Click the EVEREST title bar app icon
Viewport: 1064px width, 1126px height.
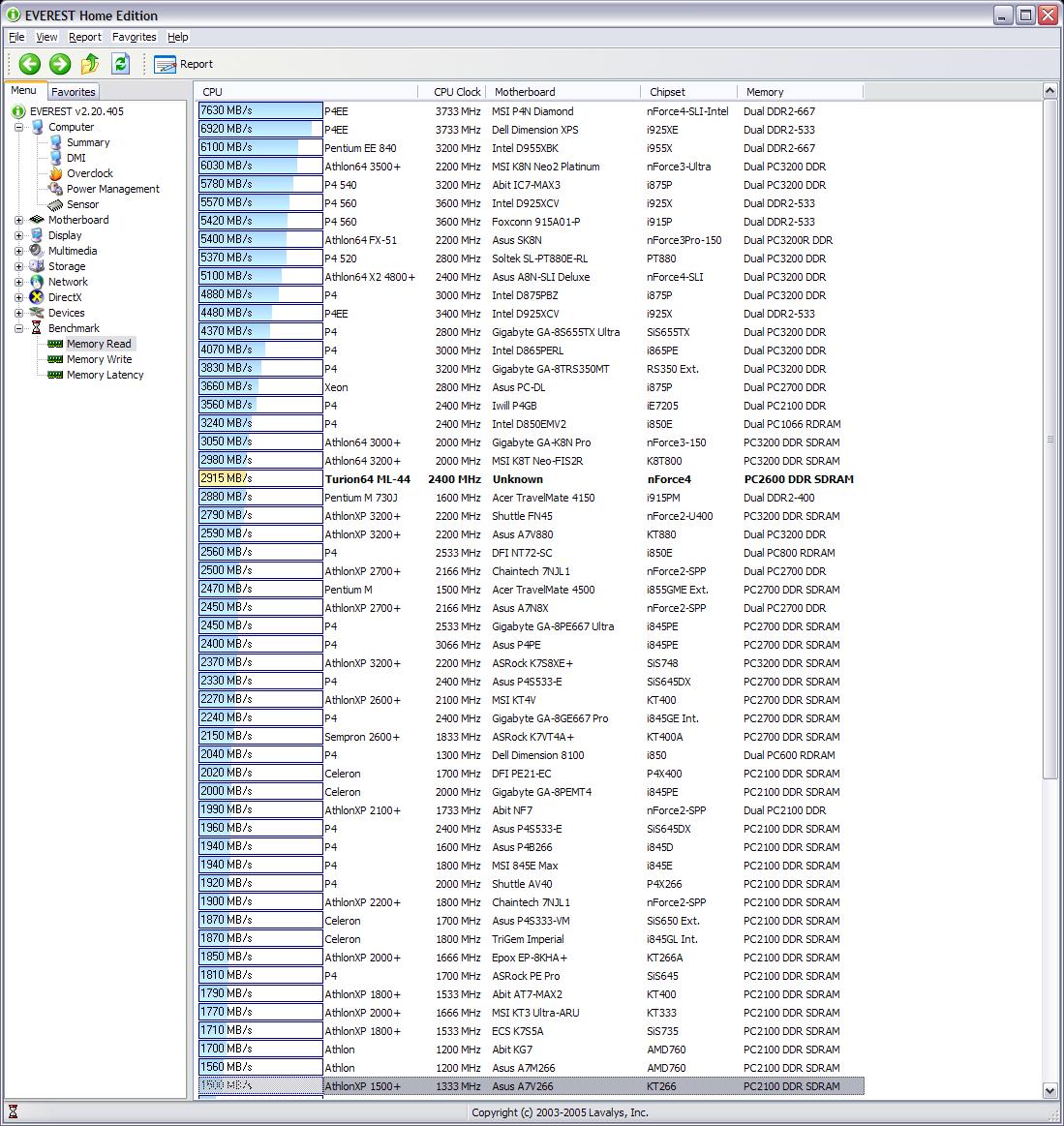pyautogui.click(x=13, y=15)
